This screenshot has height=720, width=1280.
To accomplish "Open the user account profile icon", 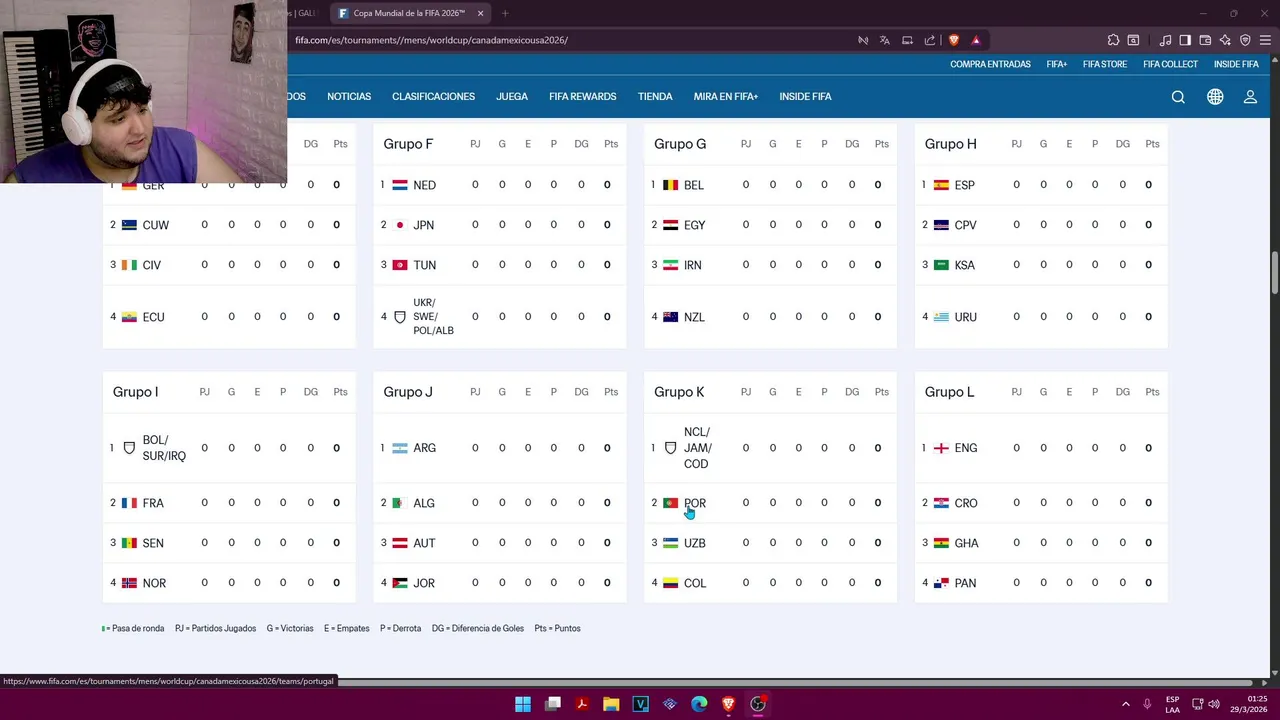I will pos(1250,97).
